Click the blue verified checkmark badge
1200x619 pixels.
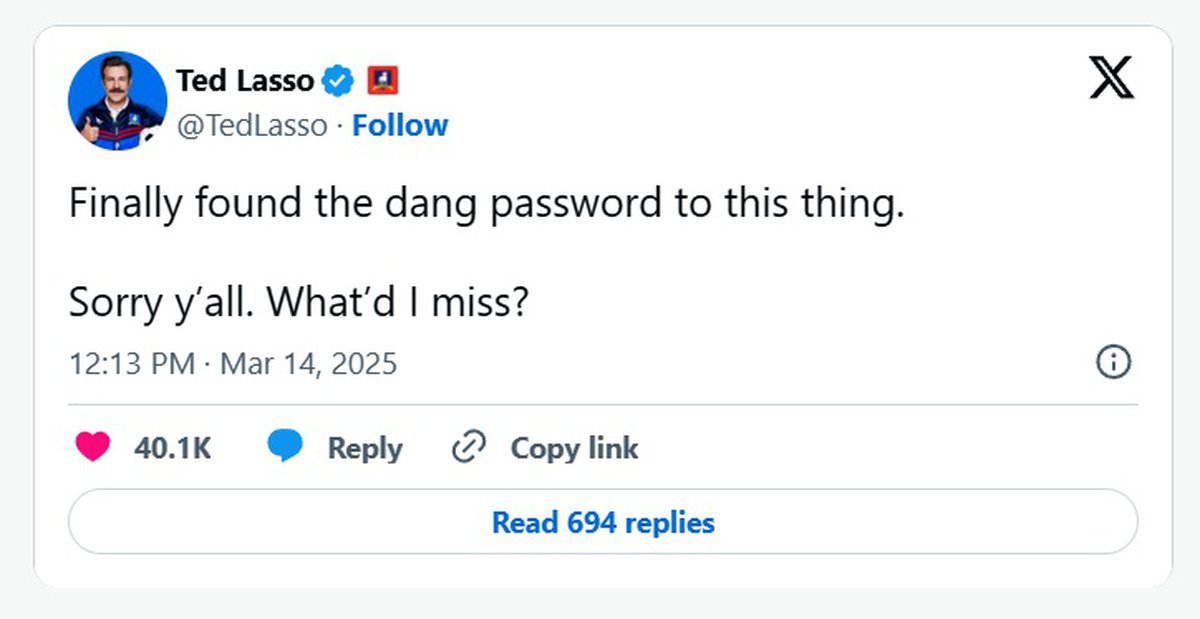click(340, 80)
